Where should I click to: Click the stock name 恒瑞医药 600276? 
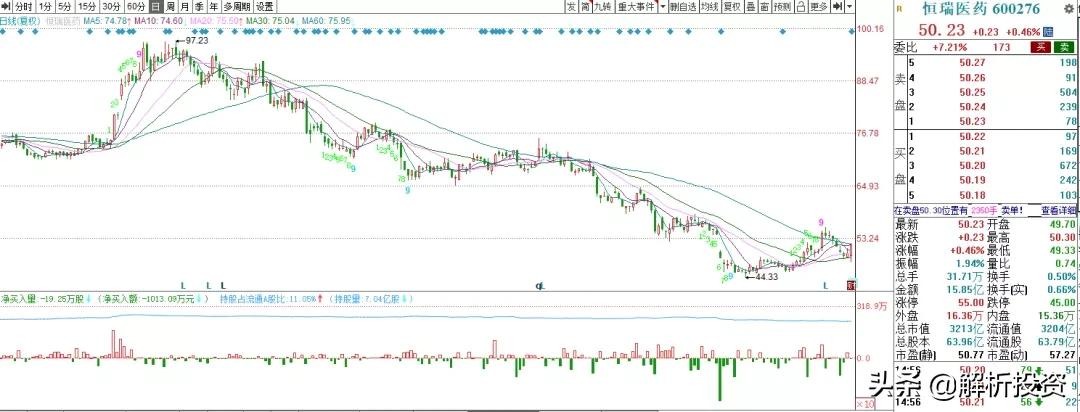[982, 8]
